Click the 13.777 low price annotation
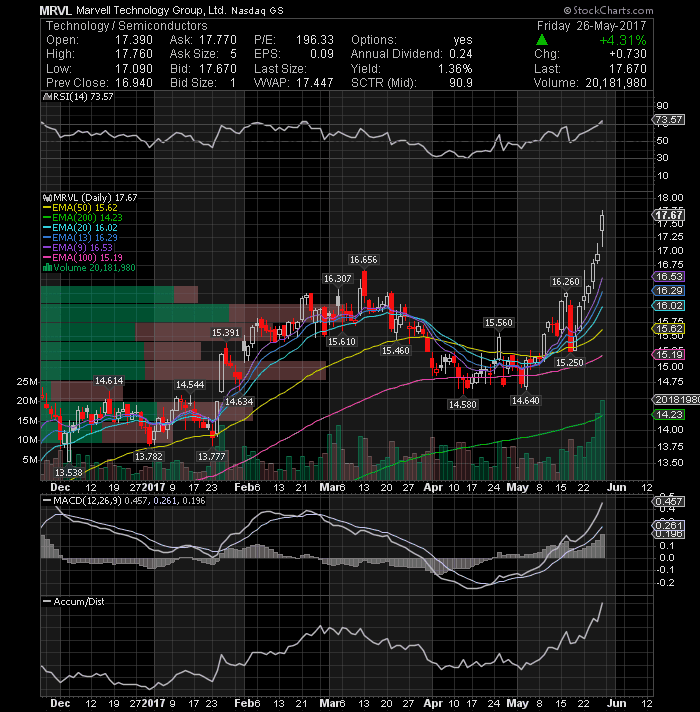700x712 pixels. (212, 456)
